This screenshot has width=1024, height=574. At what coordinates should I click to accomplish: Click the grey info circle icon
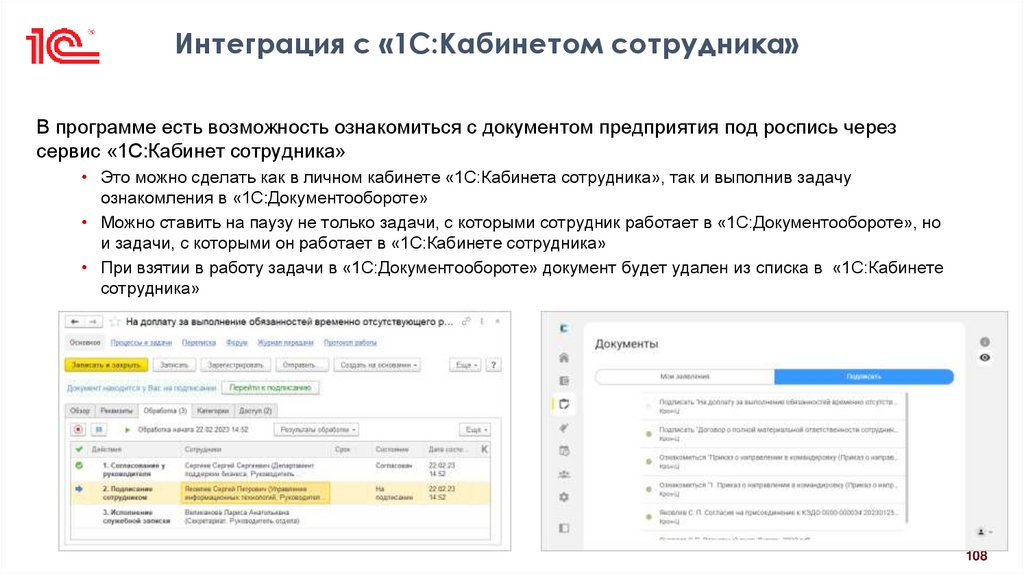985,342
